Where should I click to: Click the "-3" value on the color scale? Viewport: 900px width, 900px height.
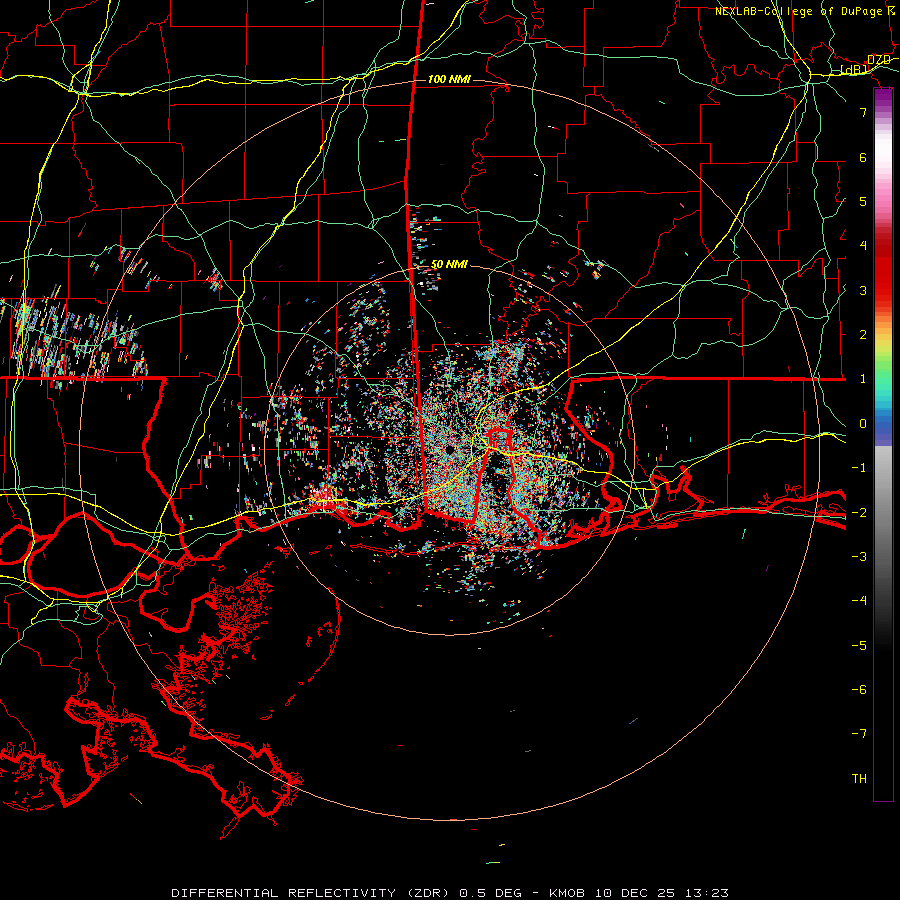(859, 557)
